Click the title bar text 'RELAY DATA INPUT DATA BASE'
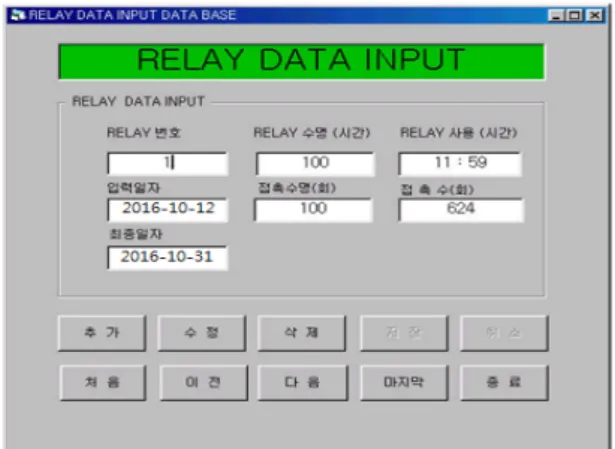 point(133,15)
